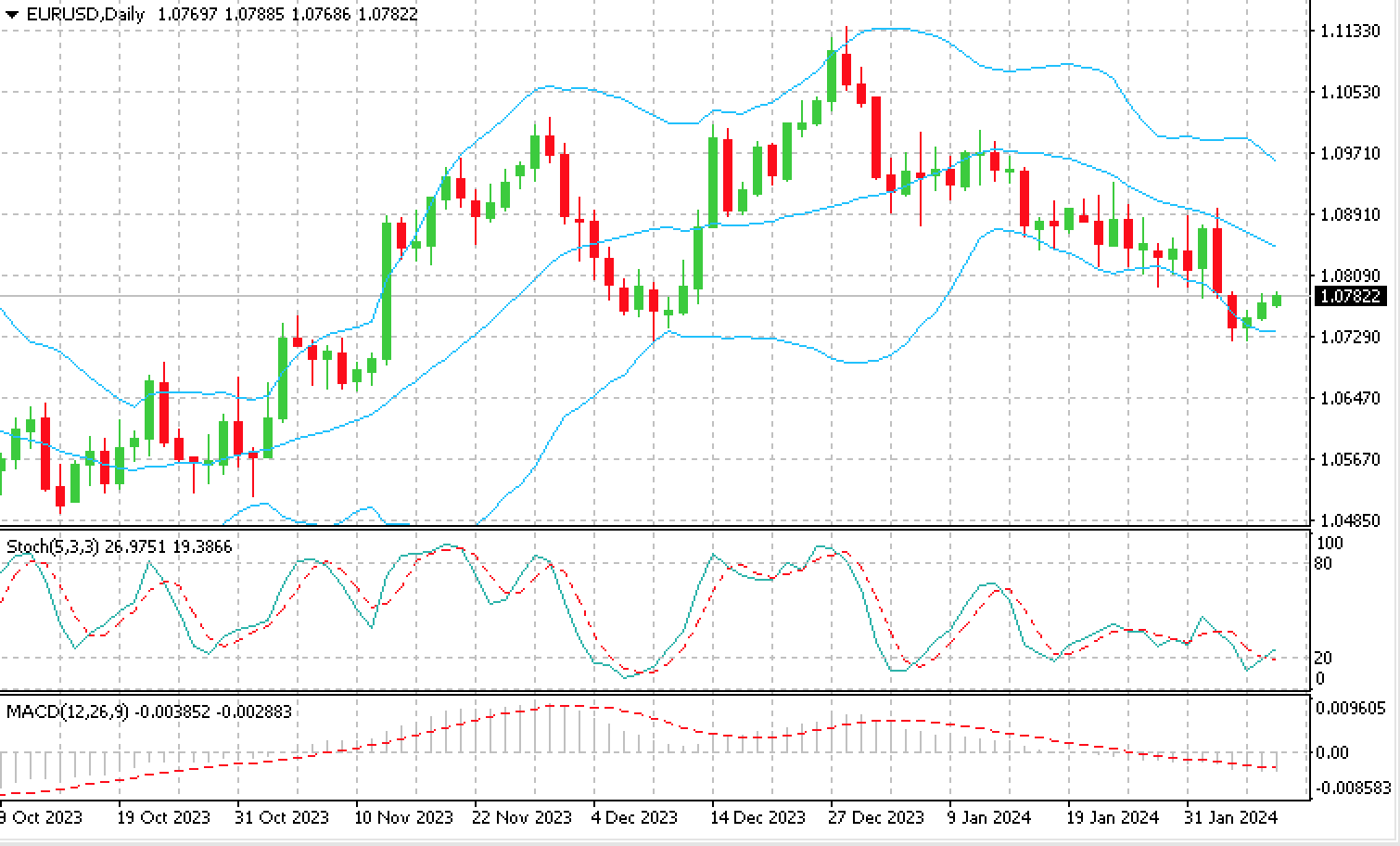
Task: Open the chart menu triangle beside EURUSD,Daily
Action: 12,15
